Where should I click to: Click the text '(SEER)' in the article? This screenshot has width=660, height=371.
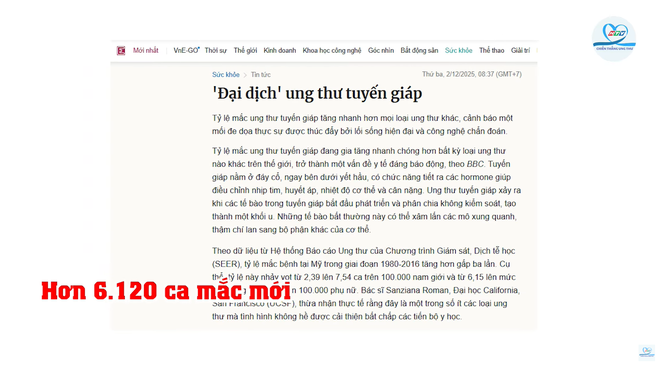[x=226, y=264]
